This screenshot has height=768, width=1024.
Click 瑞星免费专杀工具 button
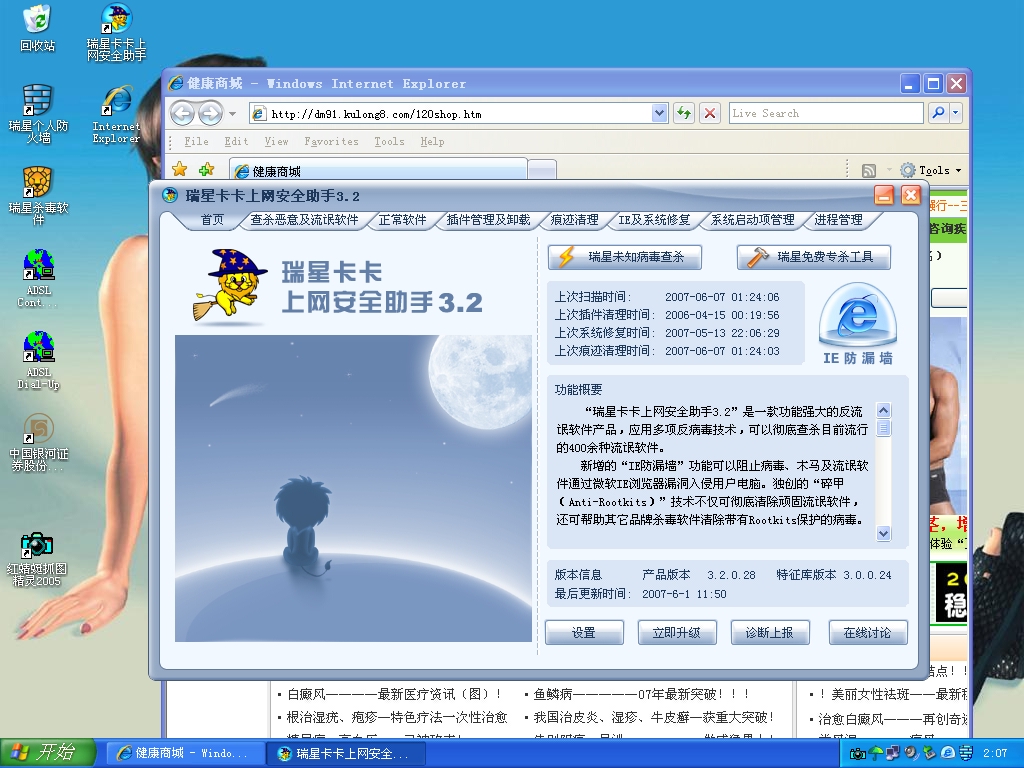point(814,257)
